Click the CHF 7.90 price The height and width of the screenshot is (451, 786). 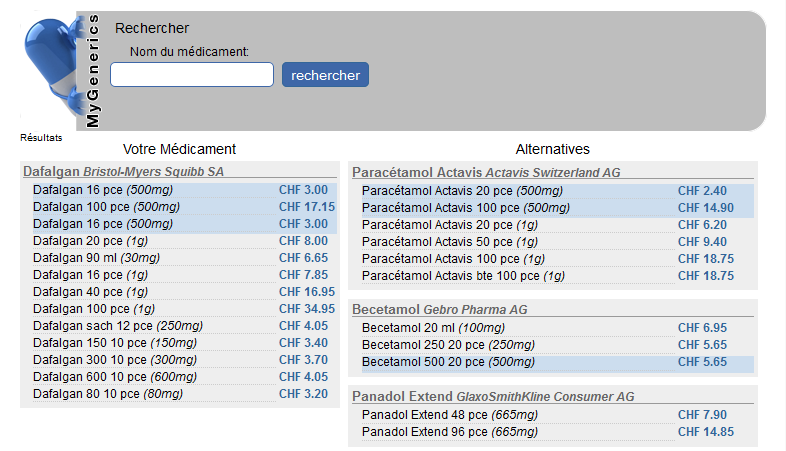[702, 415]
